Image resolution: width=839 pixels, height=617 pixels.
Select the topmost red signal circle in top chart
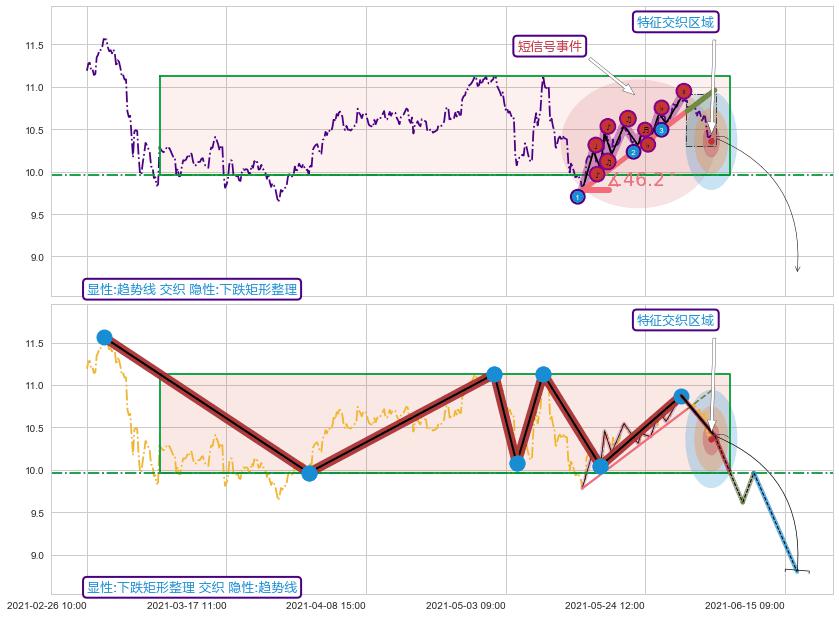point(683,91)
